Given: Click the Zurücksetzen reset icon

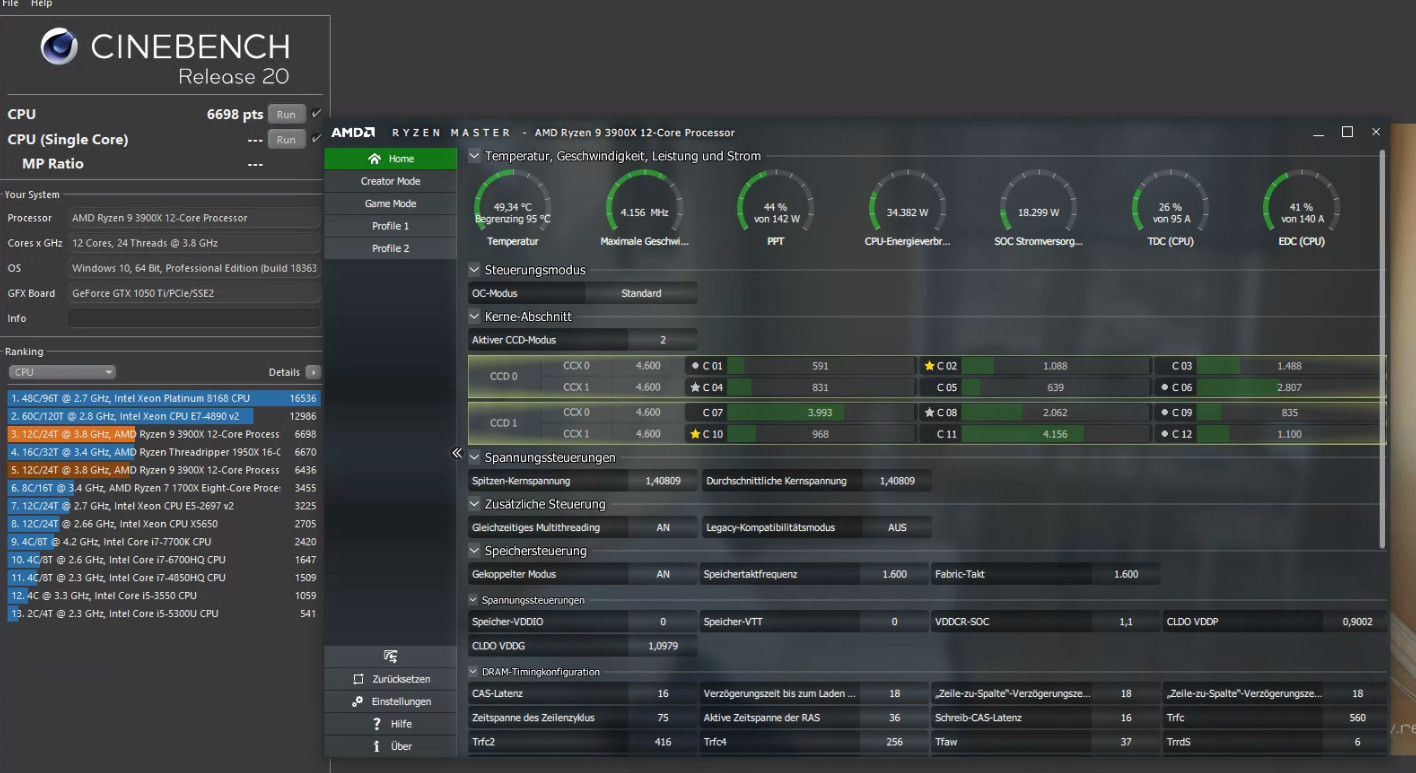Looking at the screenshot, I should [x=358, y=679].
